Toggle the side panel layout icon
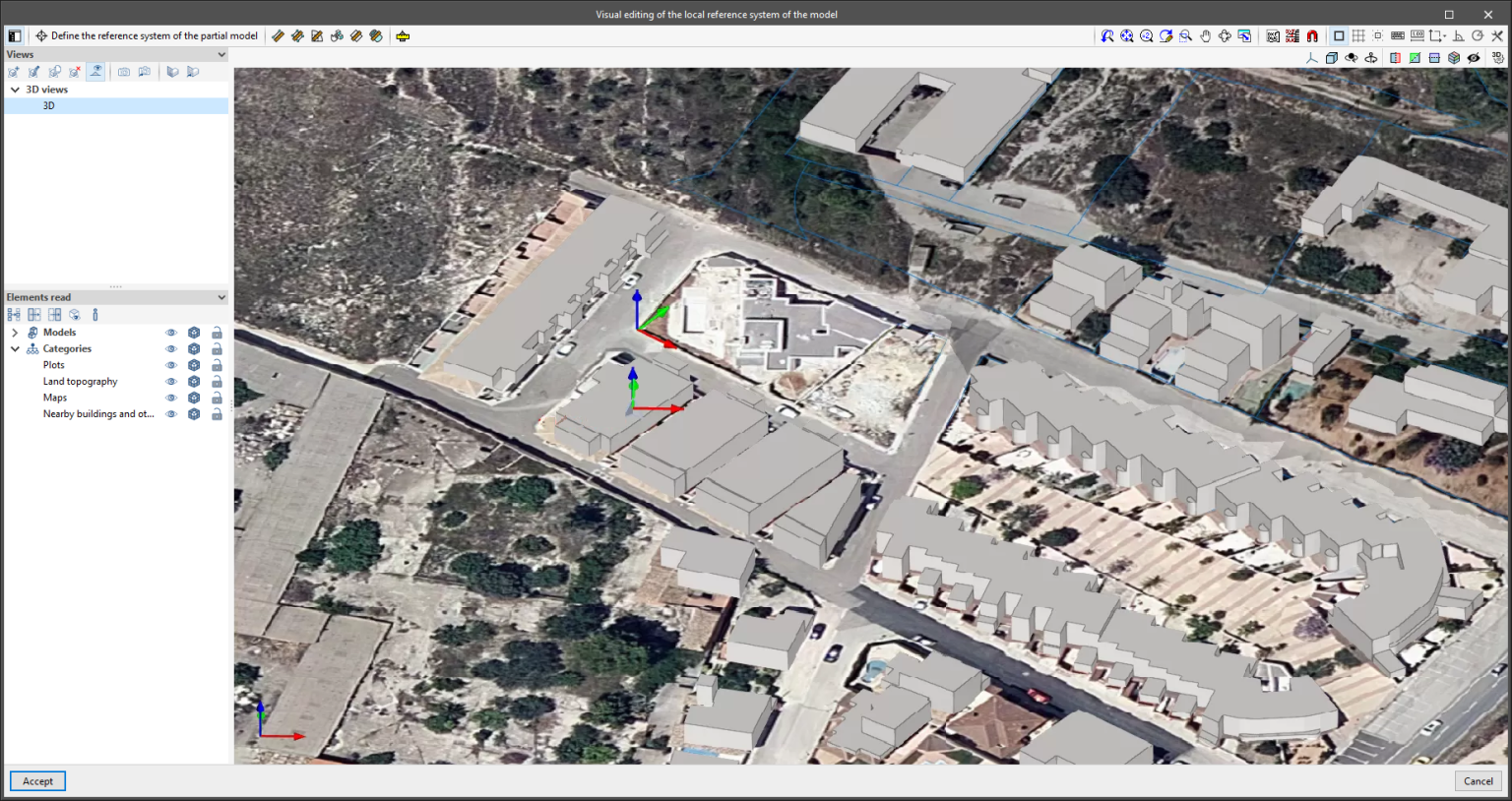 click(x=15, y=36)
